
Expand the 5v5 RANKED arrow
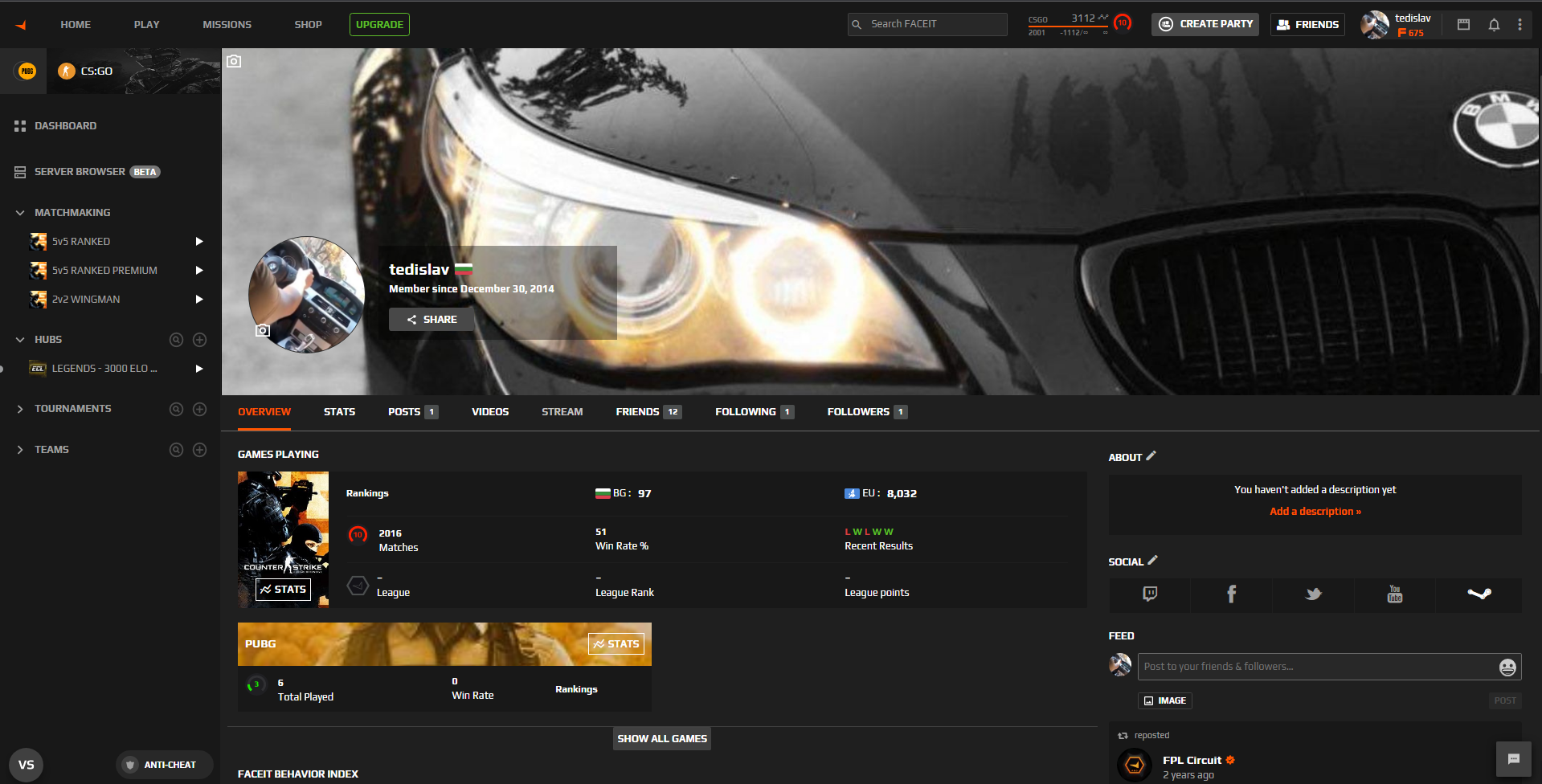click(199, 242)
